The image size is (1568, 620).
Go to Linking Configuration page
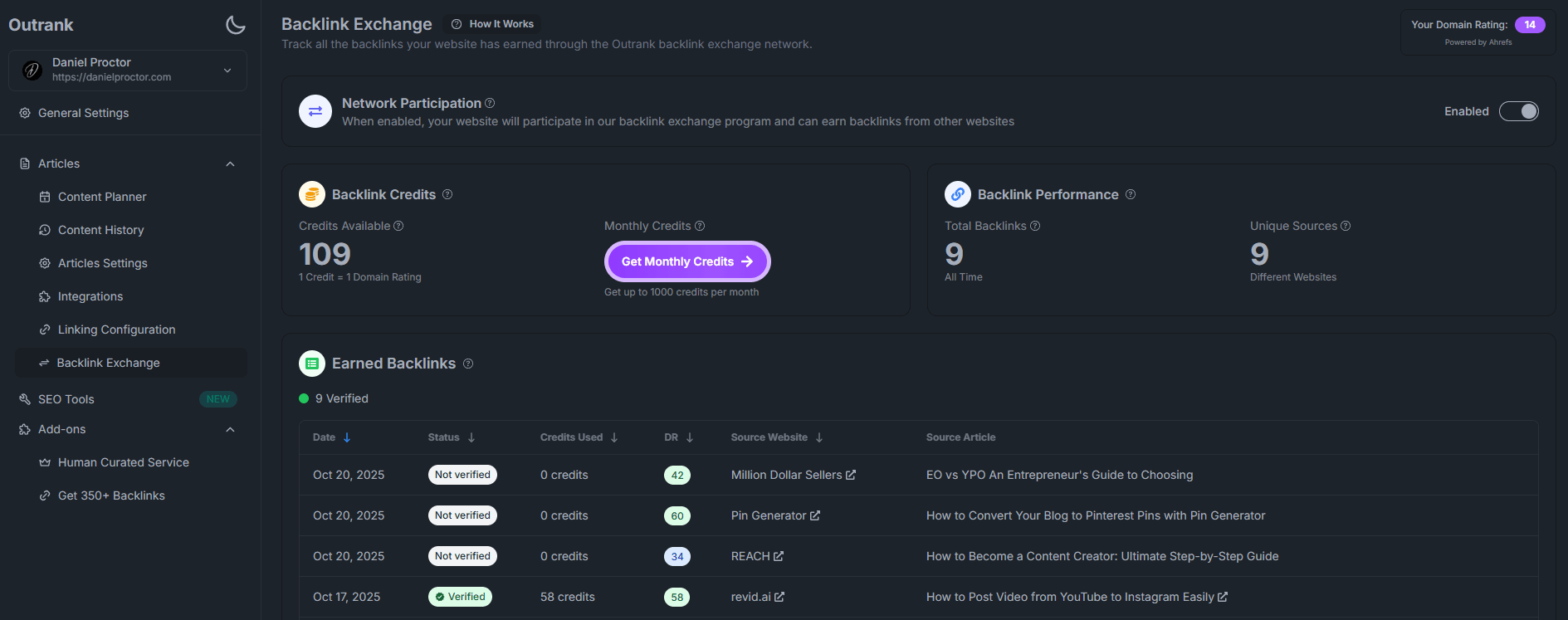click(x=116, y=330)
